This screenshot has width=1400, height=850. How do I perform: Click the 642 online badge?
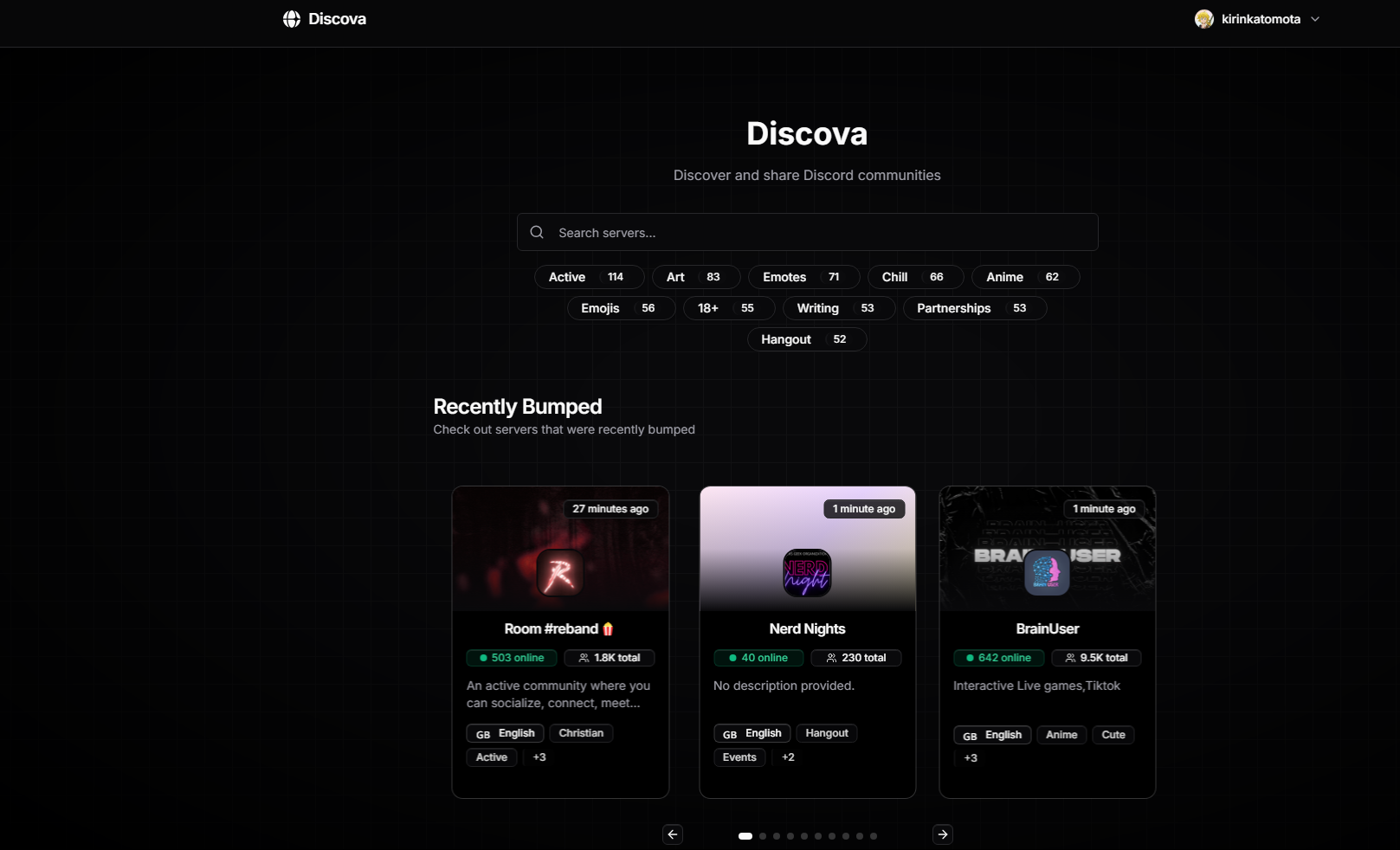pos(999,658)
